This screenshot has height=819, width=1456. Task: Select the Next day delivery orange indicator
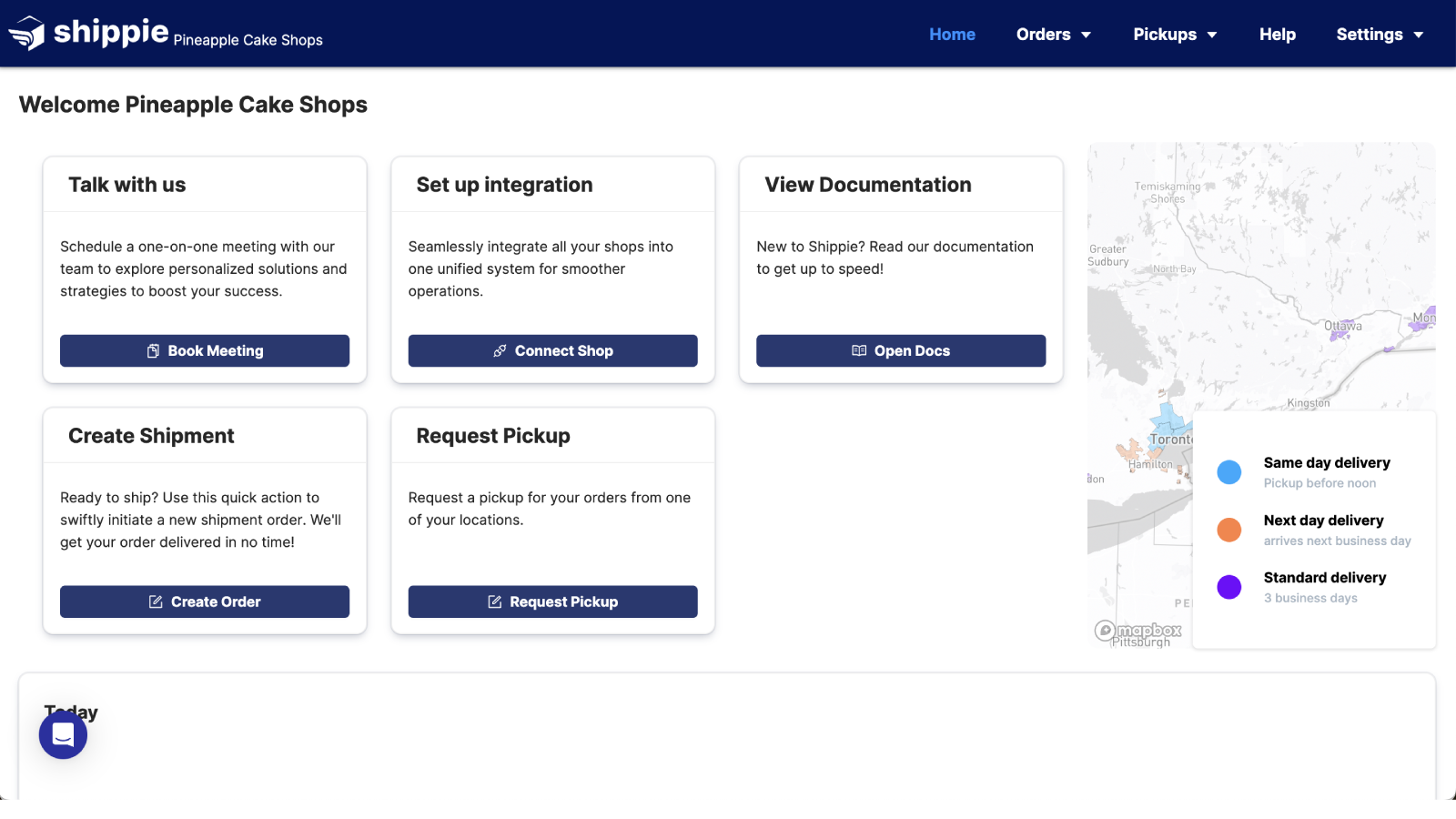point(1228,530)
